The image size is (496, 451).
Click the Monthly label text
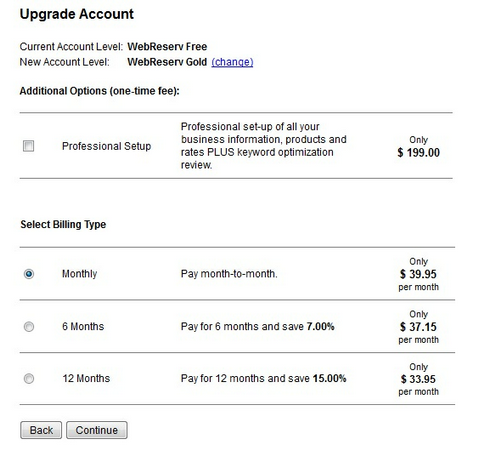80,274
